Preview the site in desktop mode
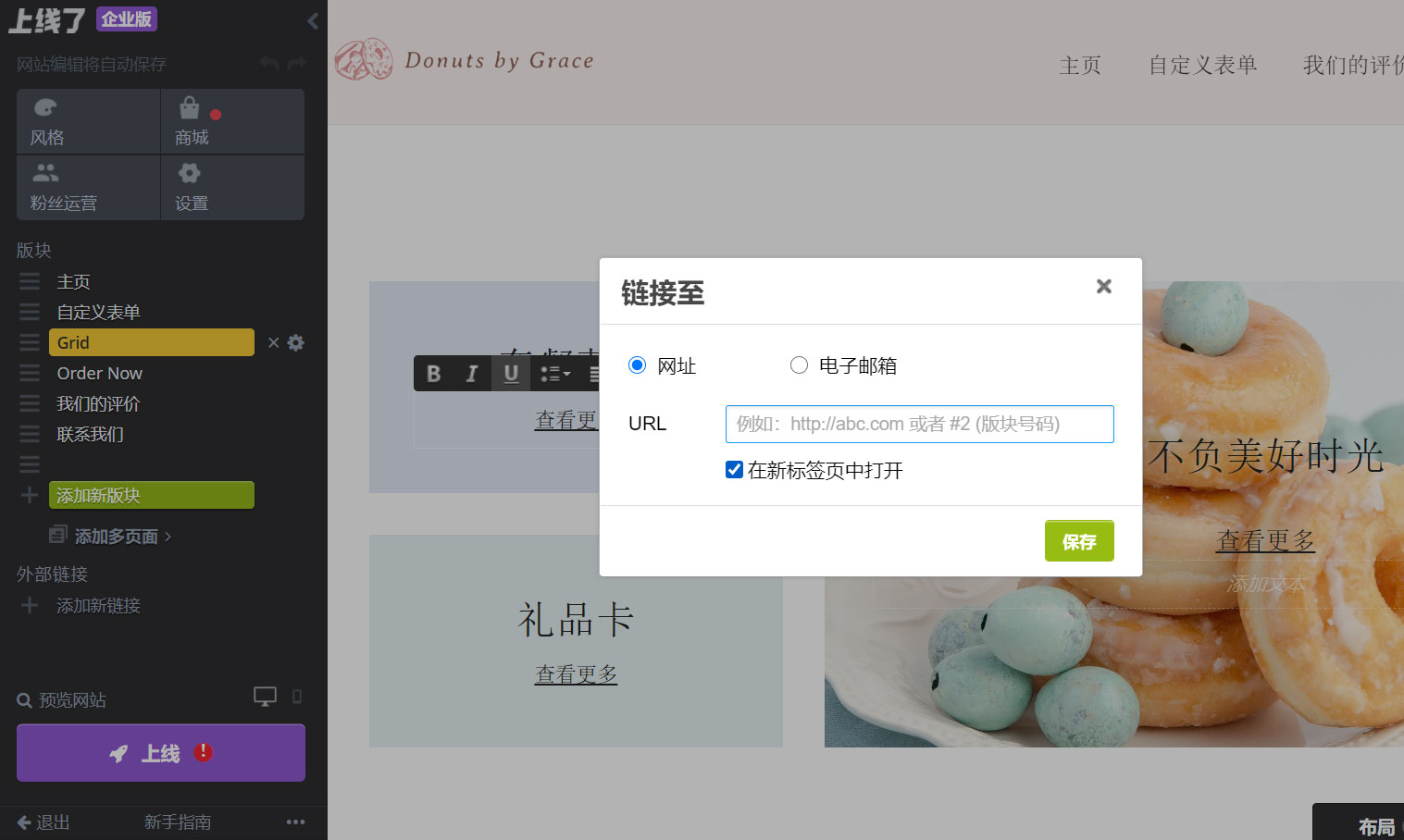 [x=266, y=696]
